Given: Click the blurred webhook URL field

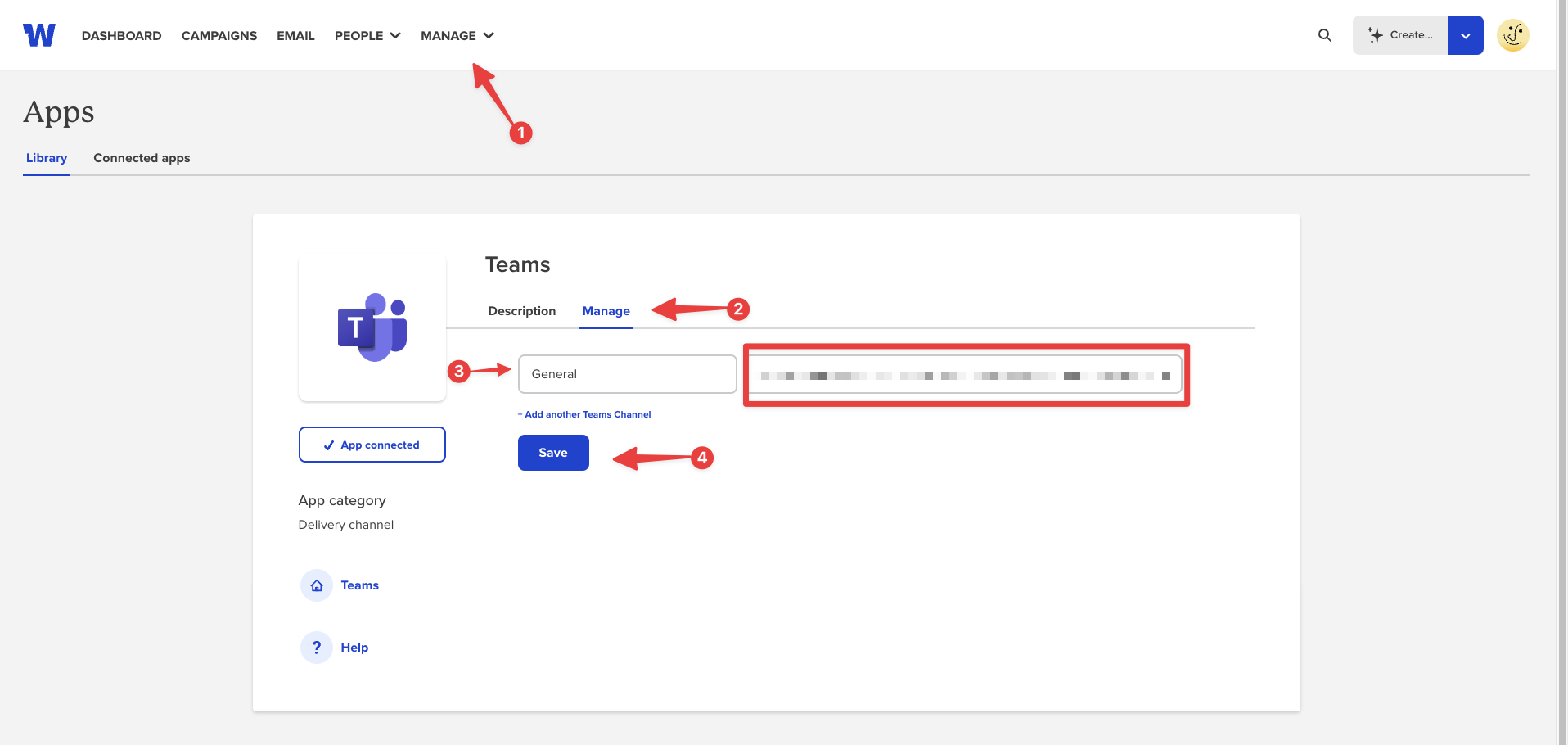Looking at the screenshot, I should coord(966,375).
